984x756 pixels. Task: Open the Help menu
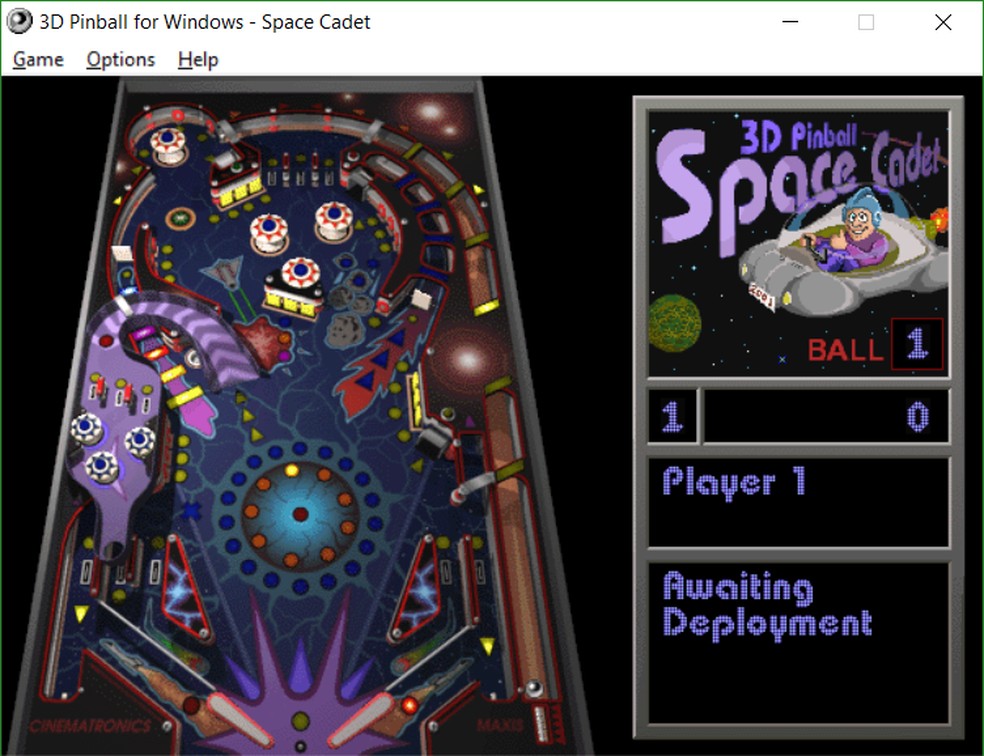click(197, 59)
